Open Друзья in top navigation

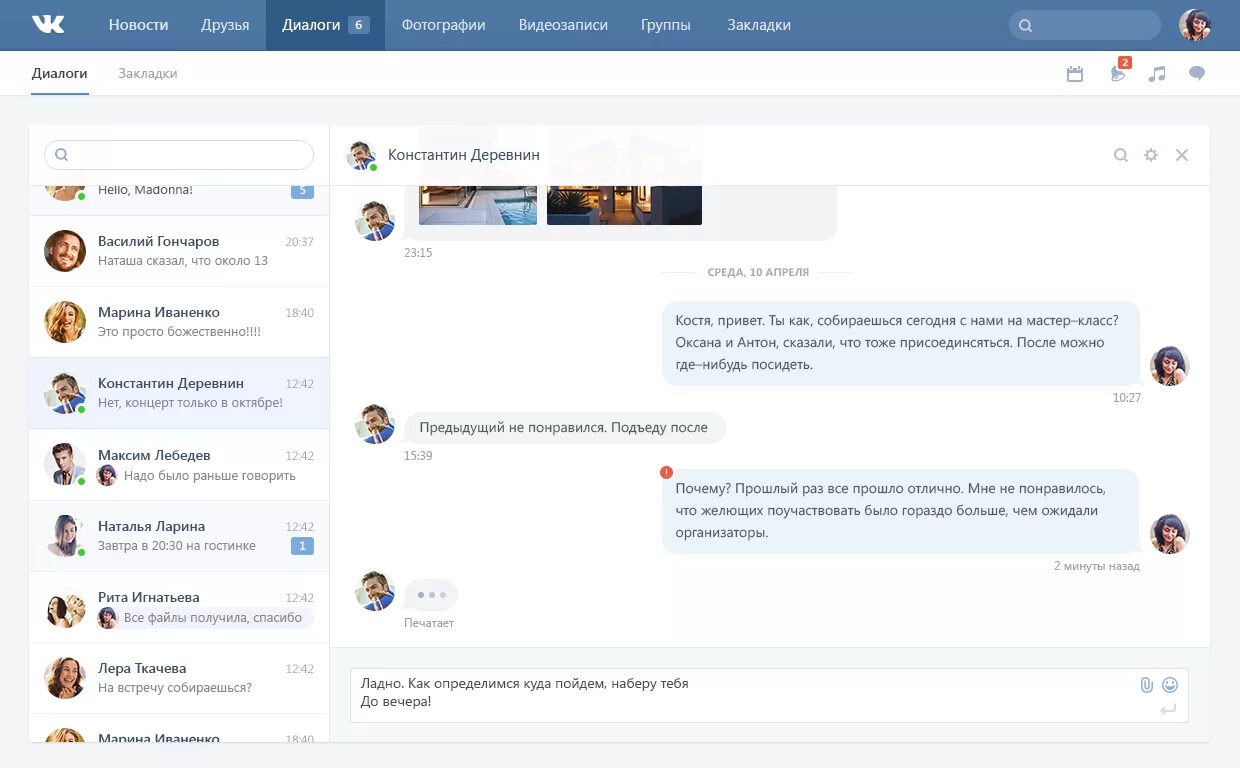(225, 25)
